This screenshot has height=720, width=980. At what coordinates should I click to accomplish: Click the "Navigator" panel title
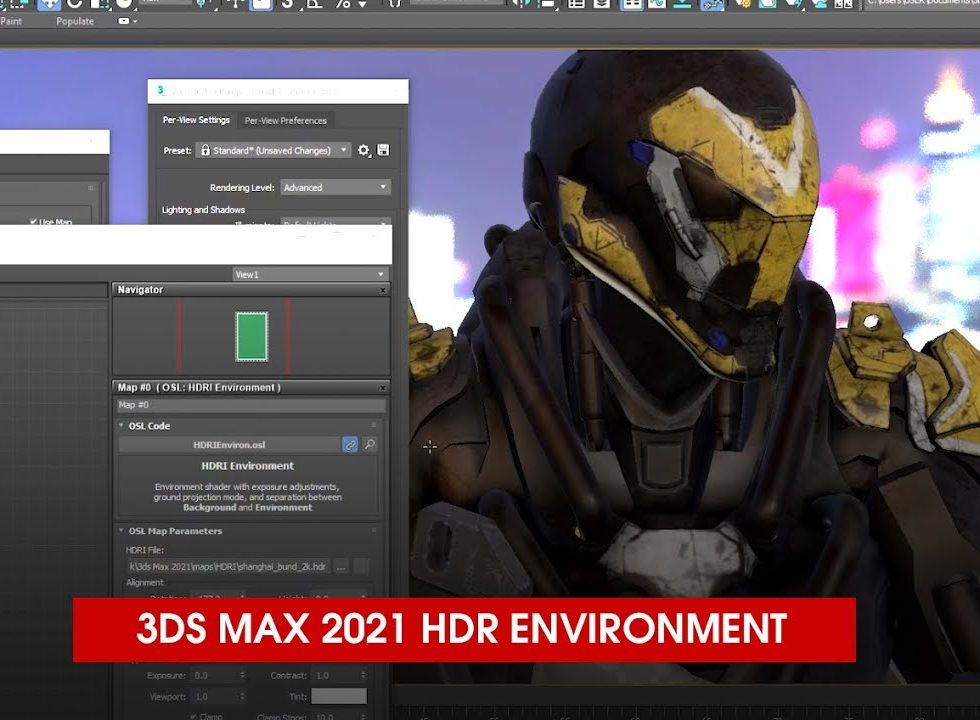click(140, 289)
